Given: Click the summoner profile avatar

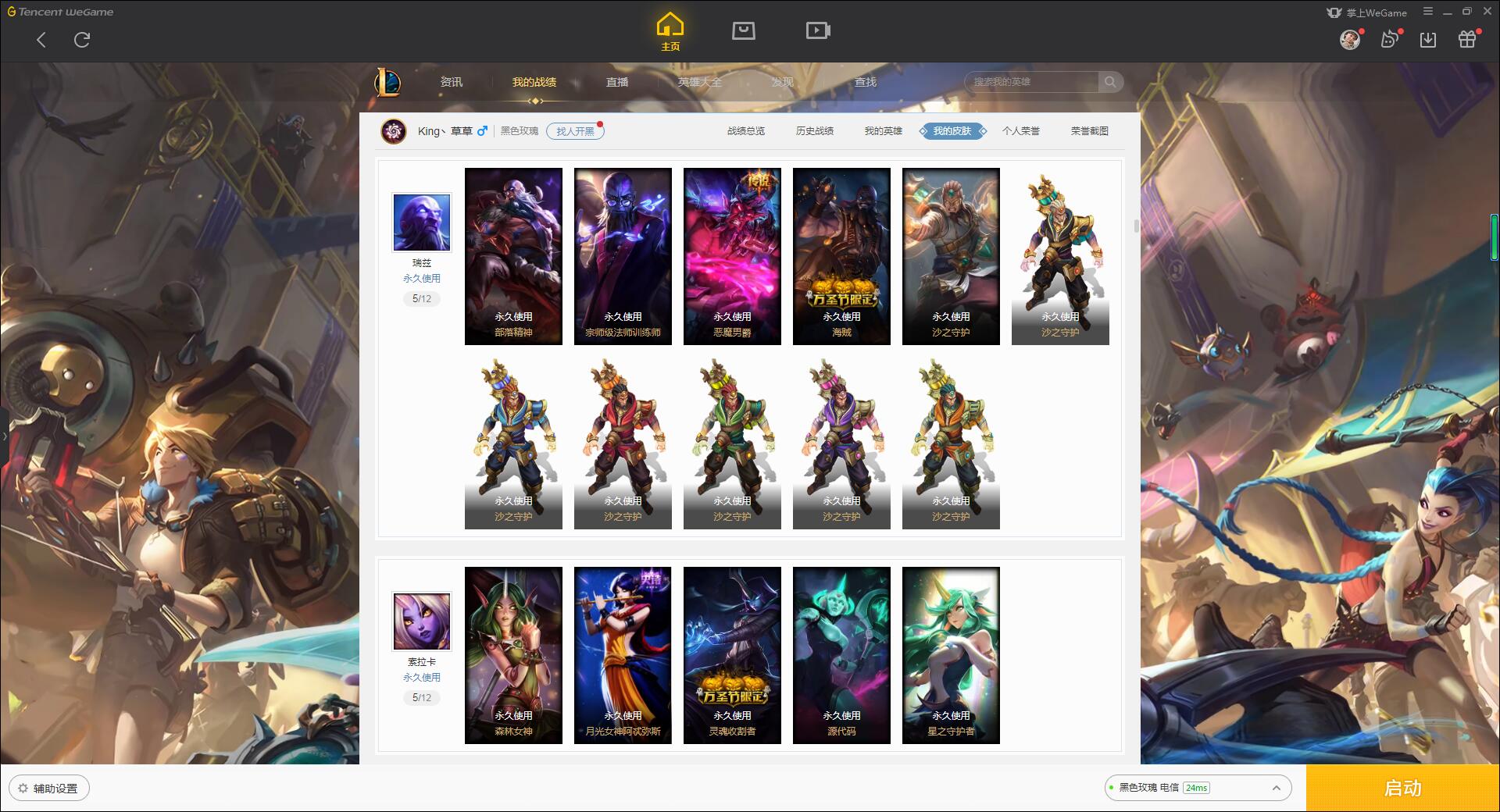Looking at the screenshot, I should click(x=394, y=130).
